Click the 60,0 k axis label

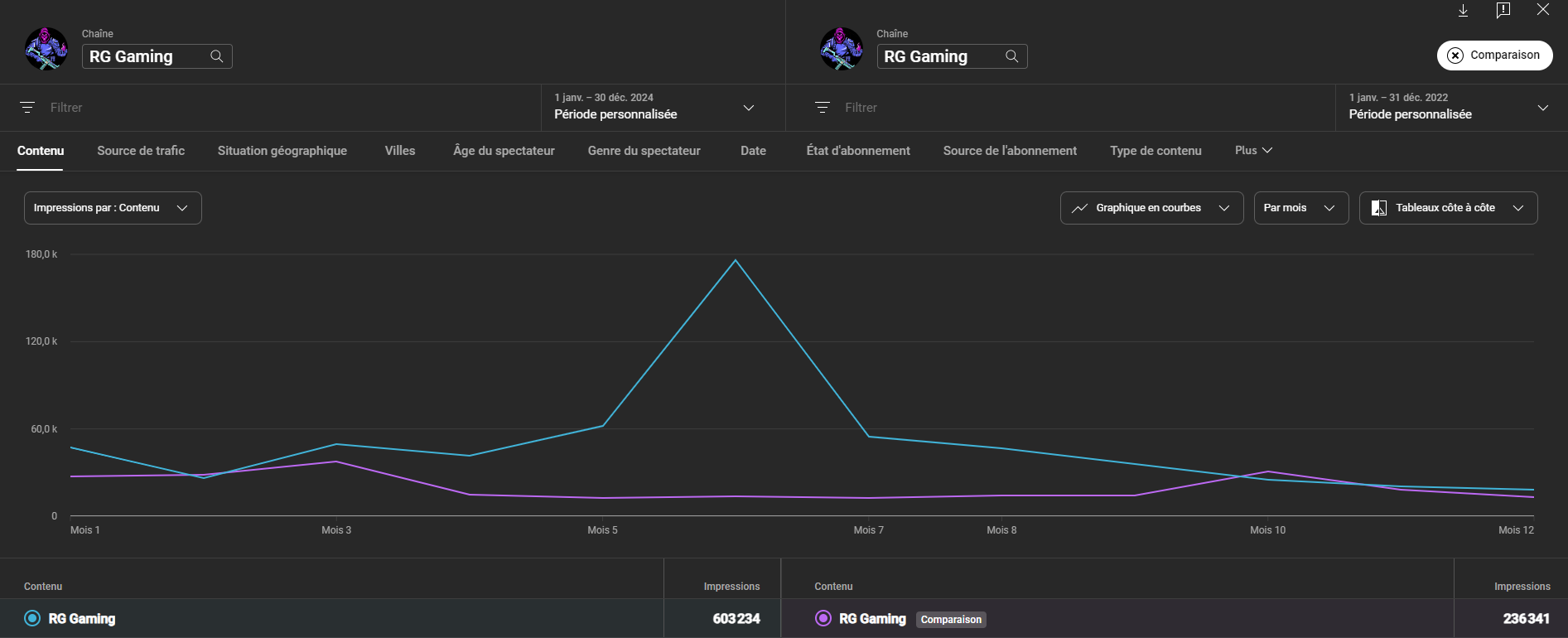[x=44, y=429]
